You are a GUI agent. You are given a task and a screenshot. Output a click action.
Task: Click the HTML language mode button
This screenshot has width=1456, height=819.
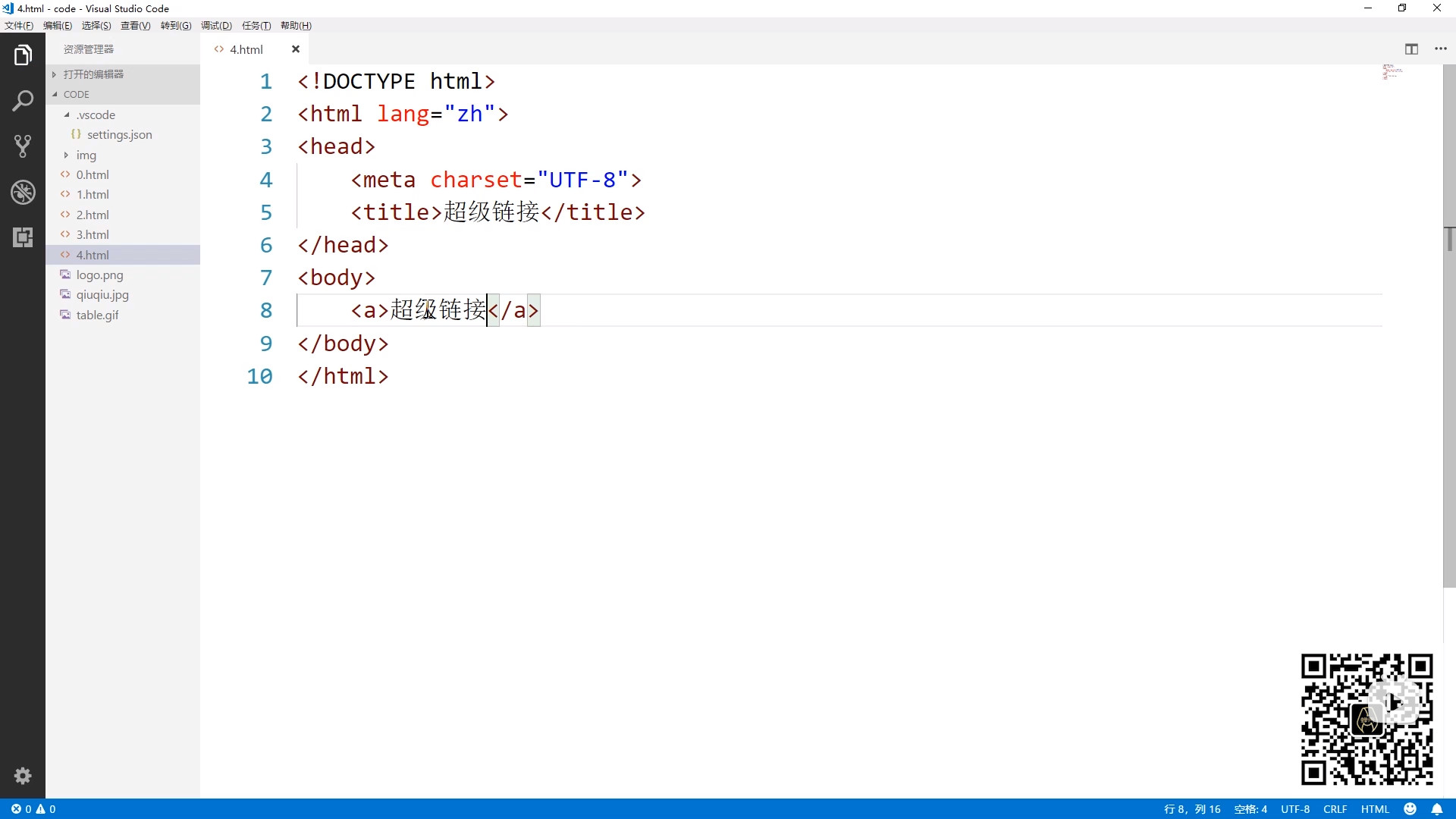[1374, 809]
